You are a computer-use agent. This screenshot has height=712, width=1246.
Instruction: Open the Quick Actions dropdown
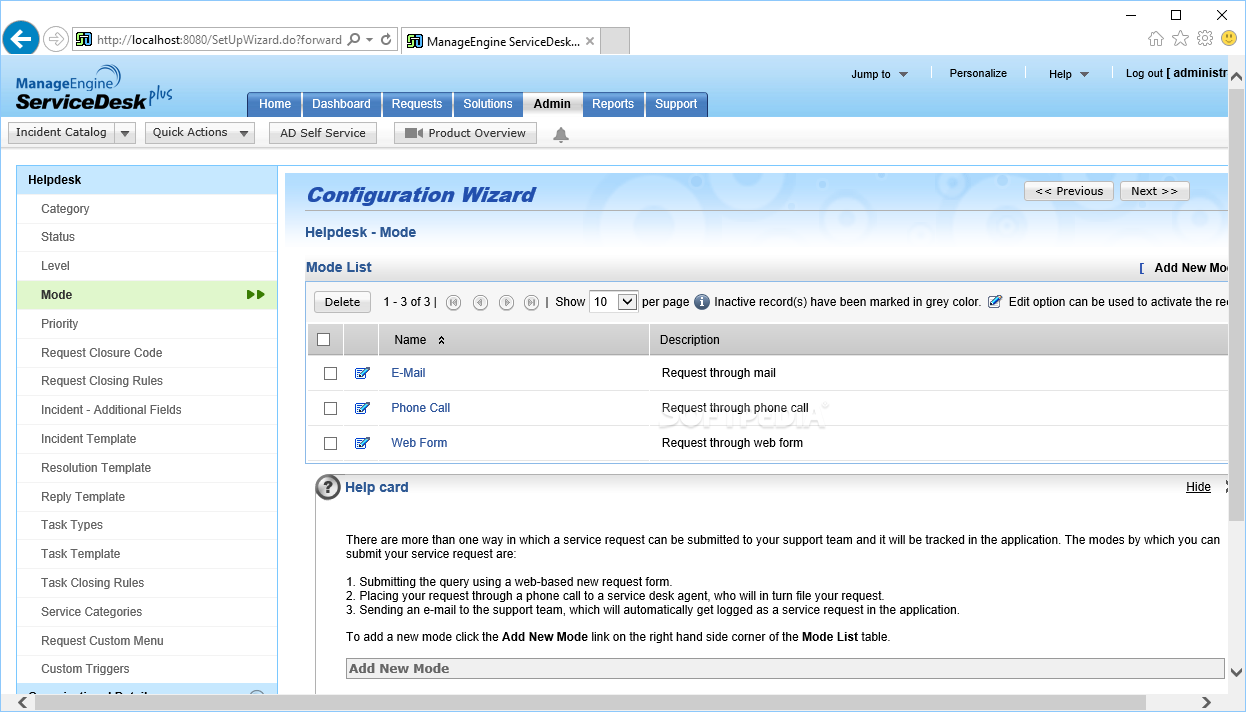(x=200, y=133)
